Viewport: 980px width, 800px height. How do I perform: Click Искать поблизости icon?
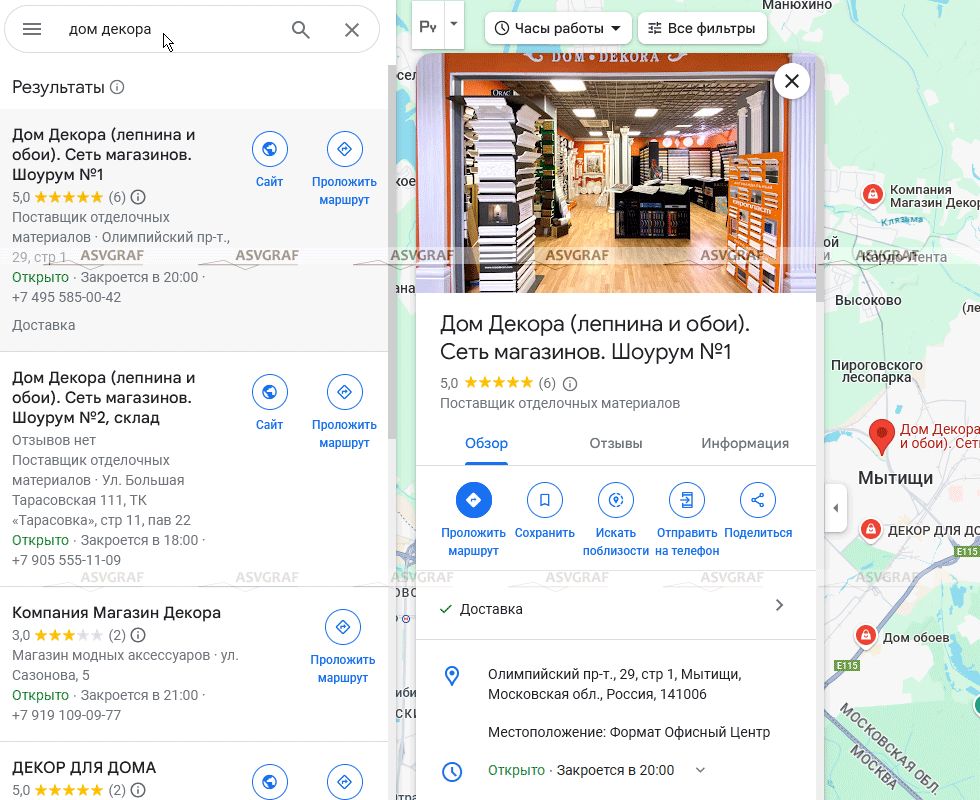tap(616, 501)
